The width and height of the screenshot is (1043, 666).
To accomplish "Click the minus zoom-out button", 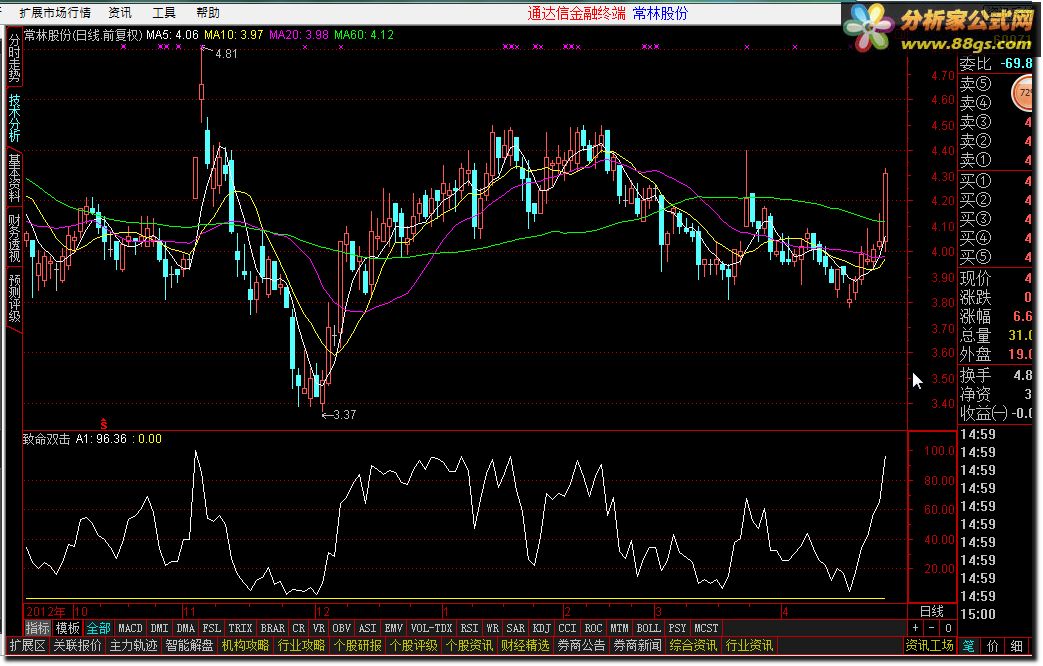I will tap(931, 628).
